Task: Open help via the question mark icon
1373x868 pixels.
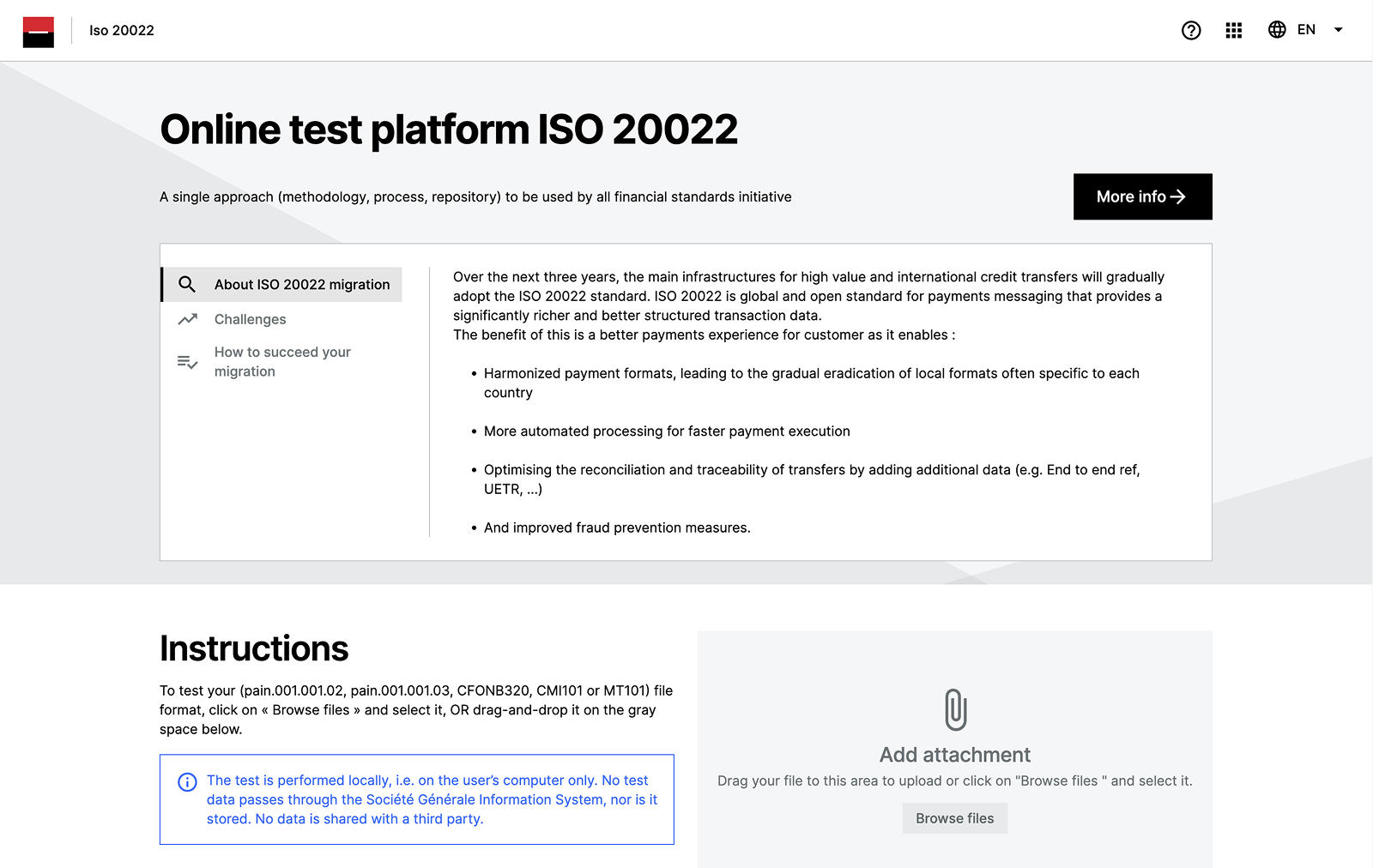Action: click(1191, 31)
